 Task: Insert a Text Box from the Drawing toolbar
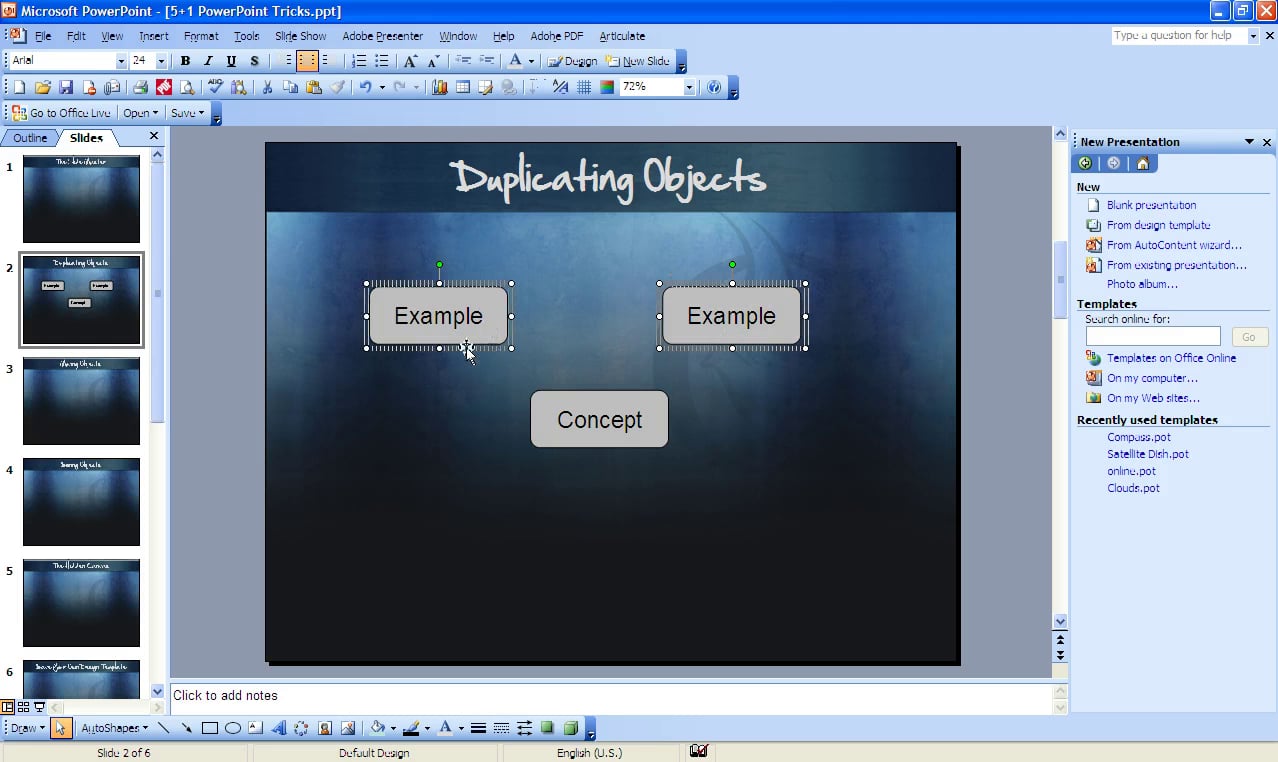pyautogui.click(x=256, y=728)
